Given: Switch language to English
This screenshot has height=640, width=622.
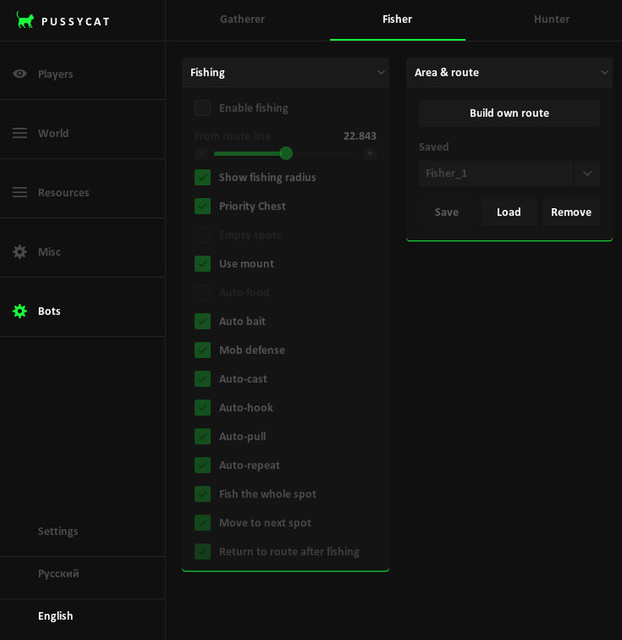Looking at the screenshot, I should [56, 616].
